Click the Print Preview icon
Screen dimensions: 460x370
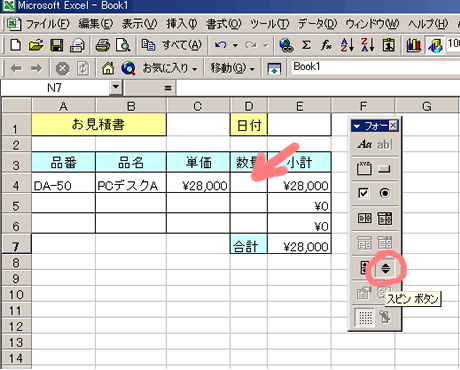tap(123, 45)
